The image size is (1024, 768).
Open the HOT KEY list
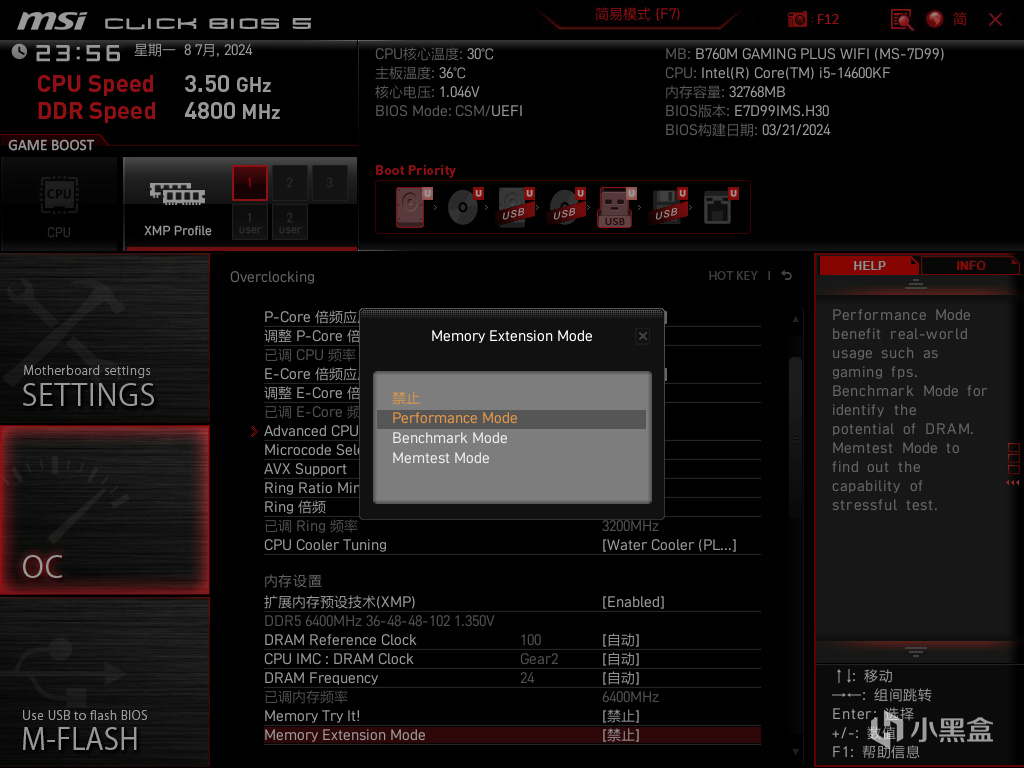click(x=733, y=276)
